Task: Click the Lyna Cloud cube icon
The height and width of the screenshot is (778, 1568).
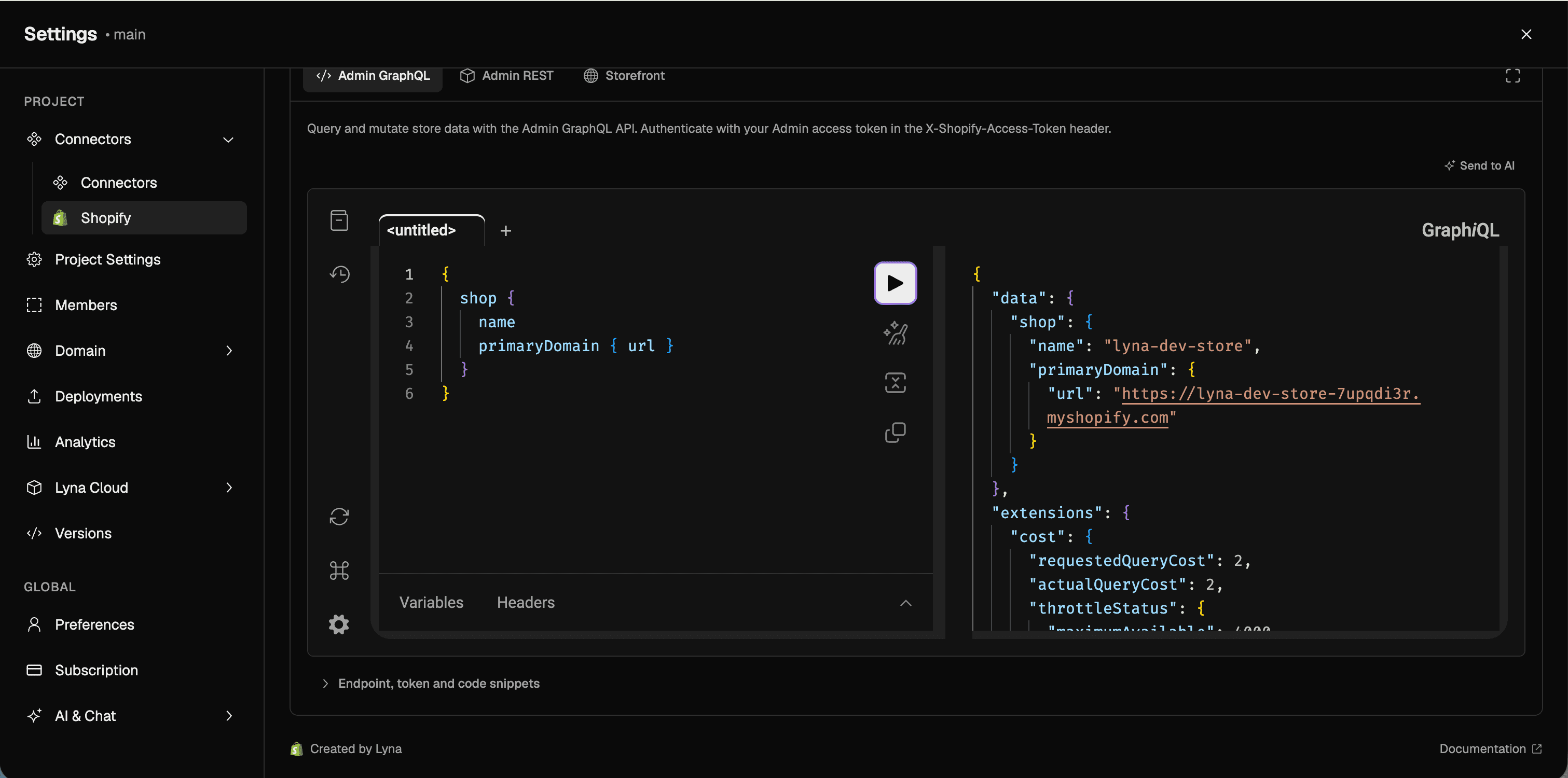Action: click(34, 487)
